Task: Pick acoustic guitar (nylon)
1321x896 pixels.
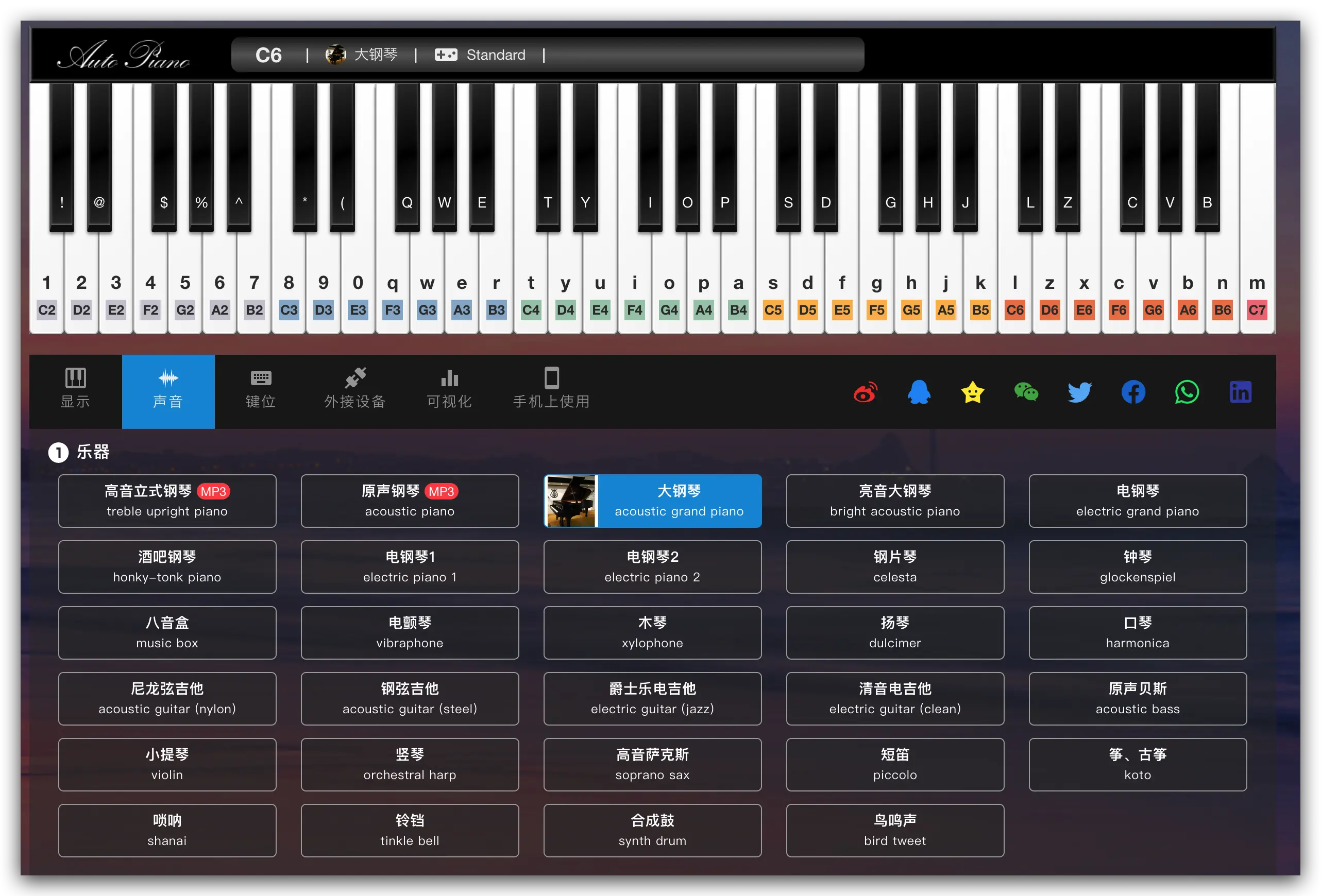Action: tap(167, 698)
